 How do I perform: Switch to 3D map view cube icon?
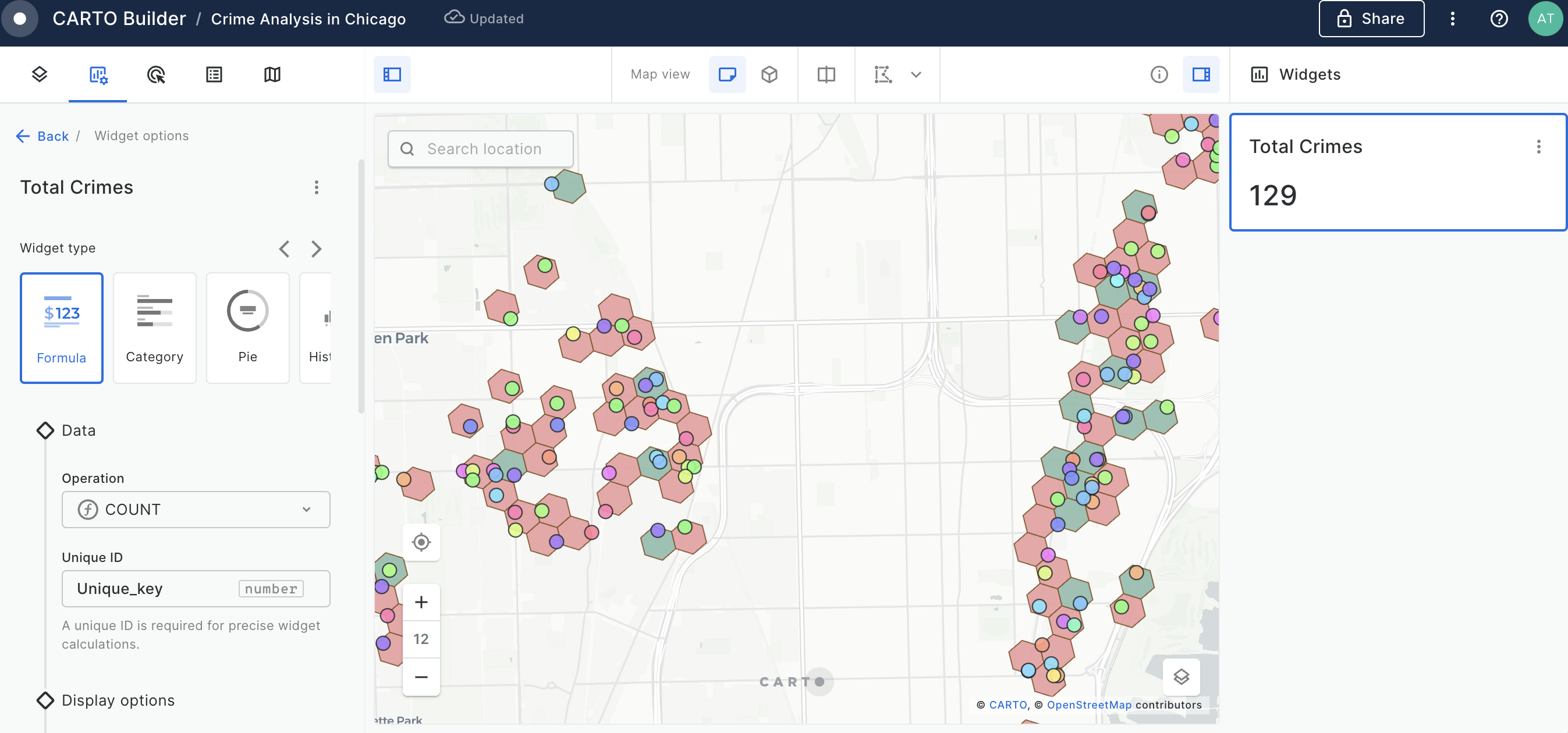coord(769,74)
